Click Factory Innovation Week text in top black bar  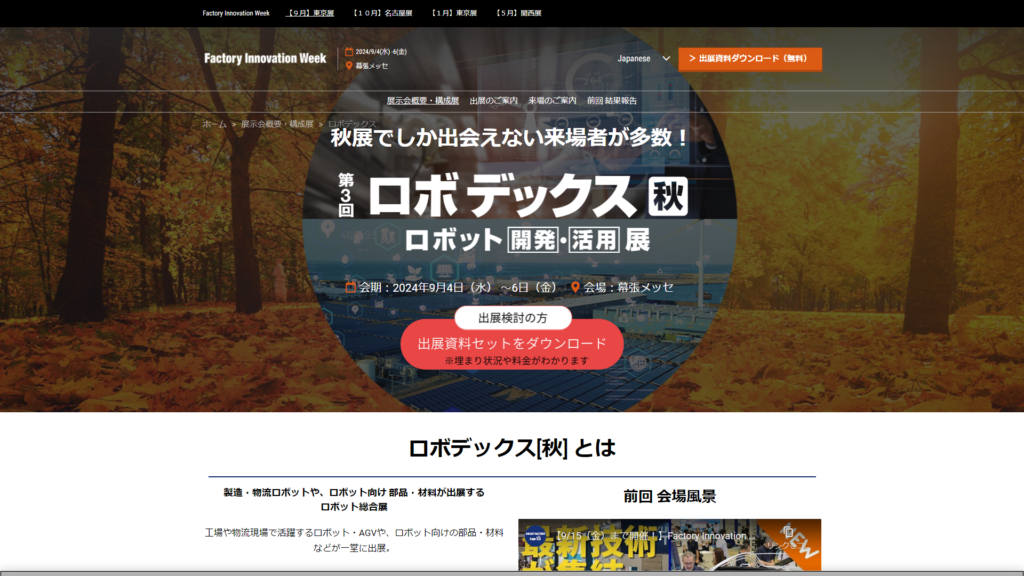coord(236,13)
